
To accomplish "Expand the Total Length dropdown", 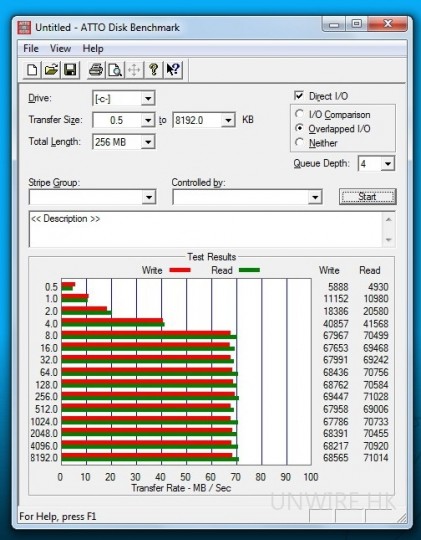I will pyautogui.click(x=148, y=142).
